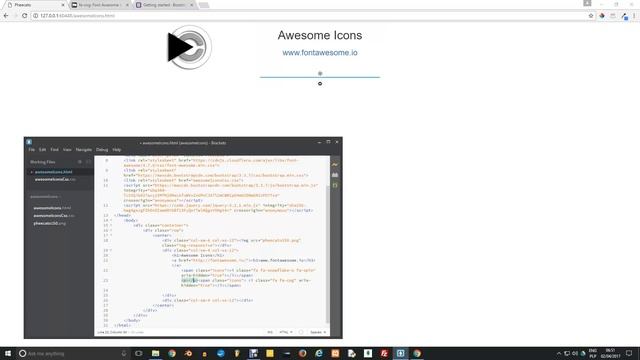This screenshot has width=640, height=360.
Task: Bookmark this page with the star icon
Action: (x=591, y=16)
